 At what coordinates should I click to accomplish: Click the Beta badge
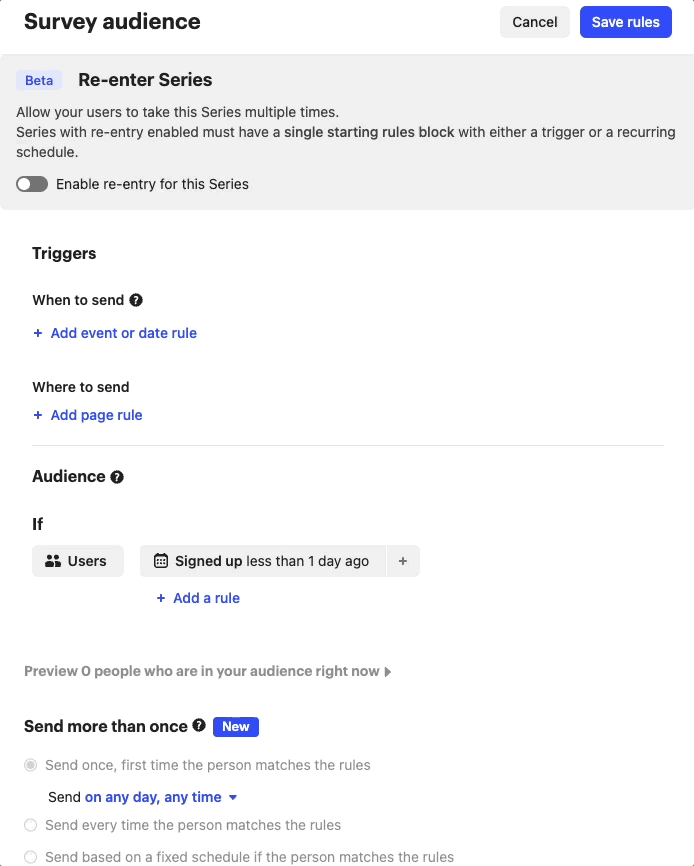pyautogui.click(x=39, y=81)
